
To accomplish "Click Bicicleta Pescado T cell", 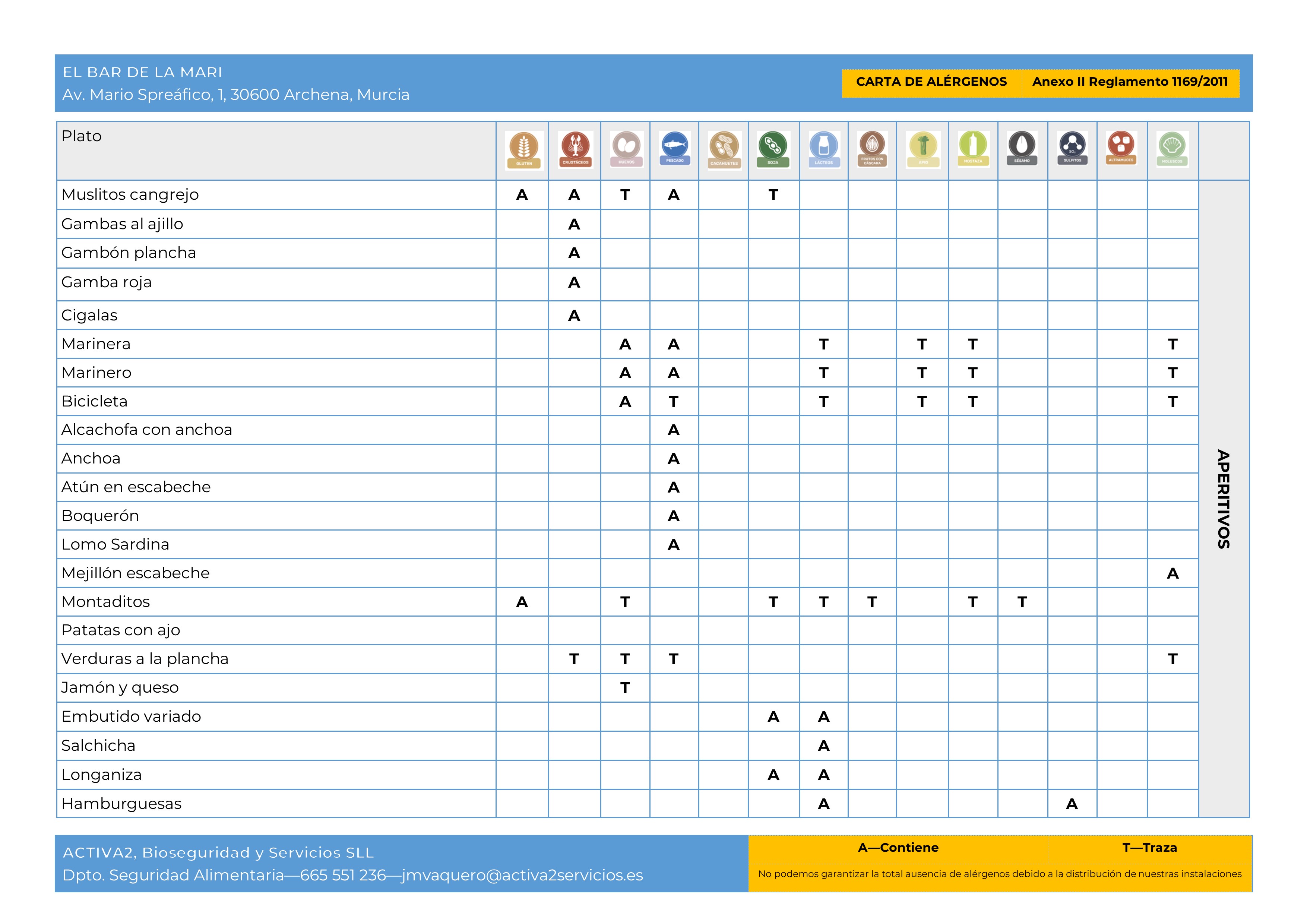I will [x=673, y=402].
